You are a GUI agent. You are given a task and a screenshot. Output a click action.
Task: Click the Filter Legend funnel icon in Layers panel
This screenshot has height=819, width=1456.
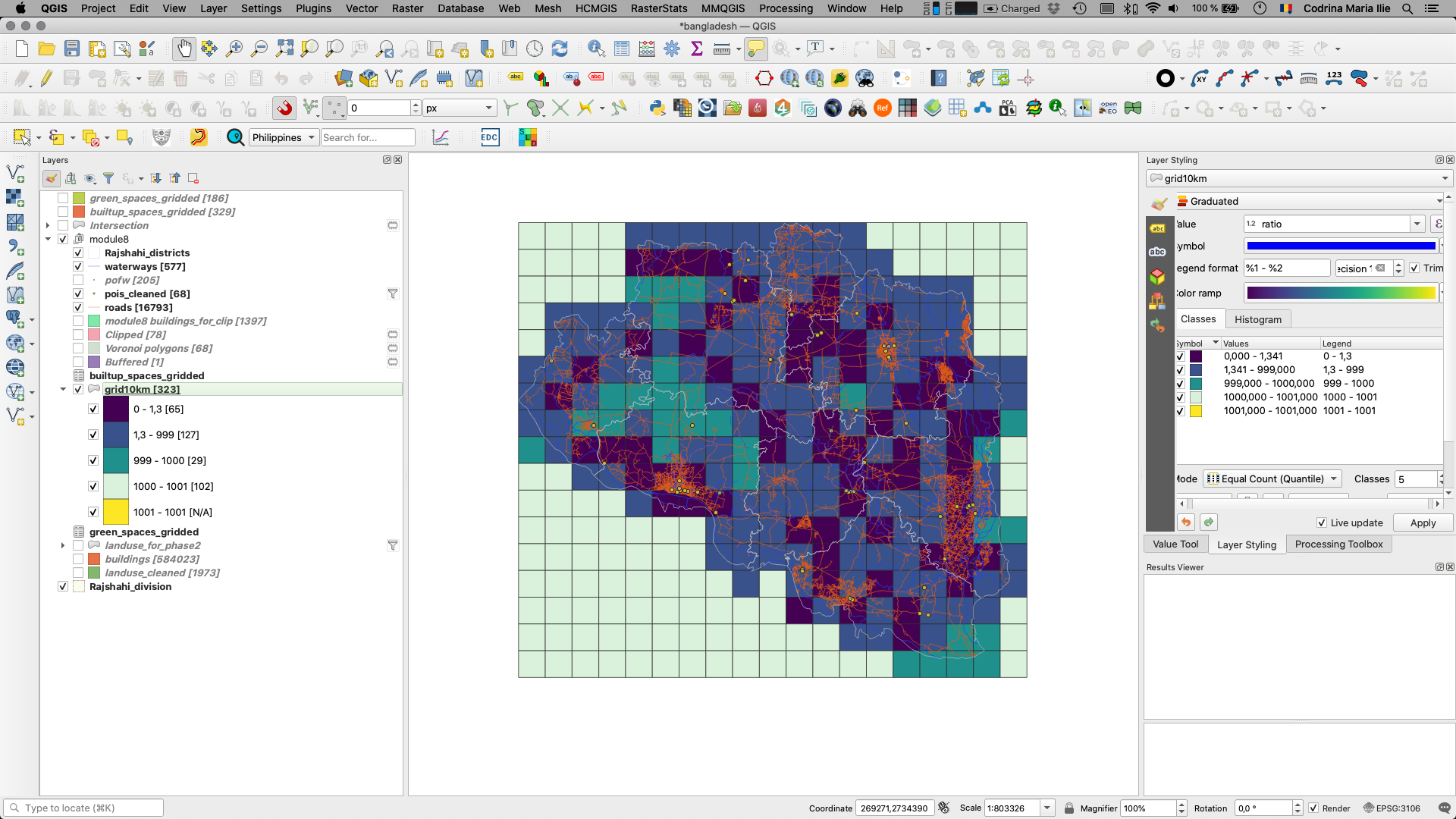(108, 178)
